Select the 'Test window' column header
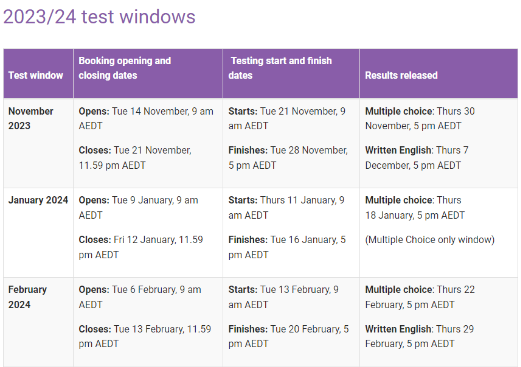 pyautogui.click(x=36, y=75)
